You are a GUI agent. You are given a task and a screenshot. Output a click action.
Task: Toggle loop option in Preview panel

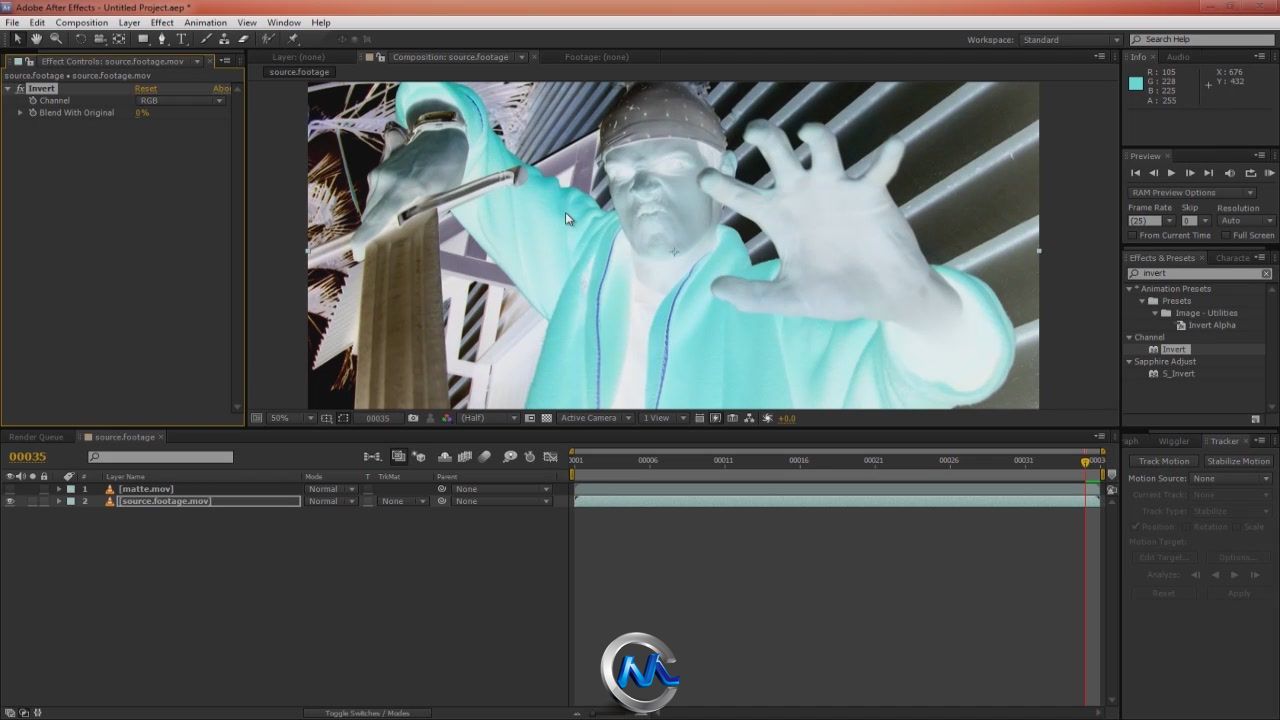1250,173
